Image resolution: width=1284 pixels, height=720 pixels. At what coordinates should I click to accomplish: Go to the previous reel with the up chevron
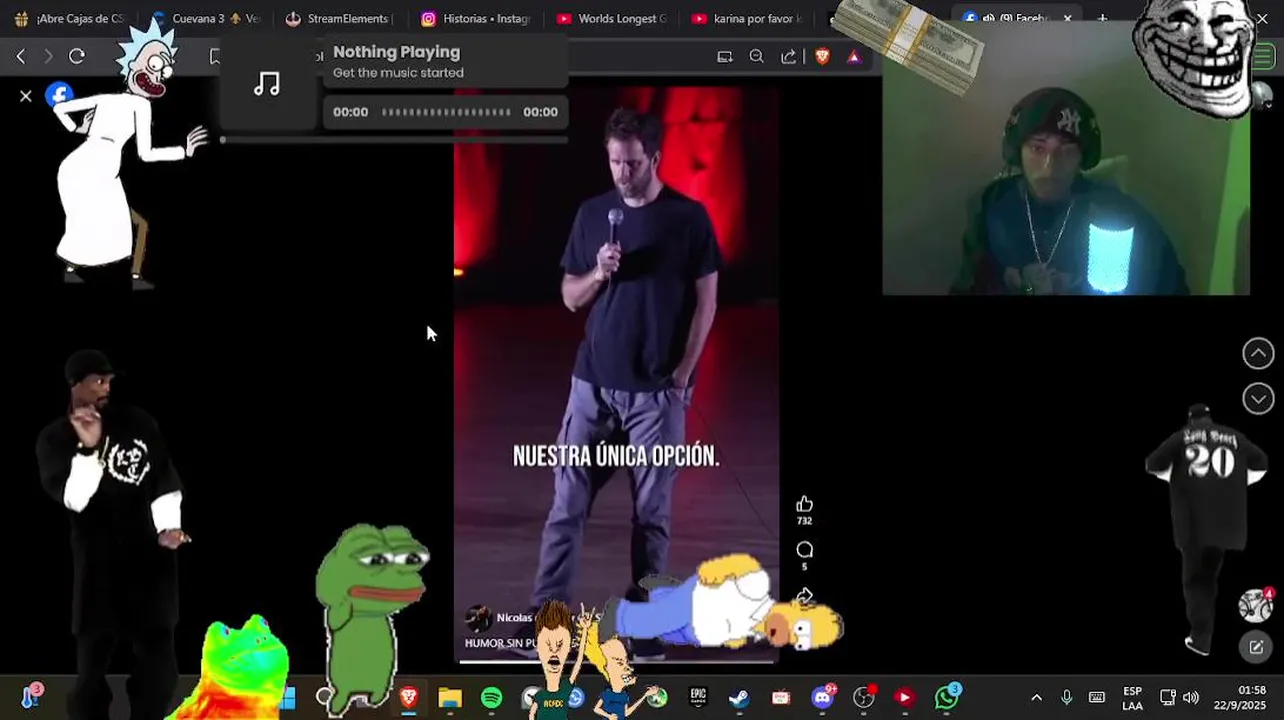pos(1258,353)
